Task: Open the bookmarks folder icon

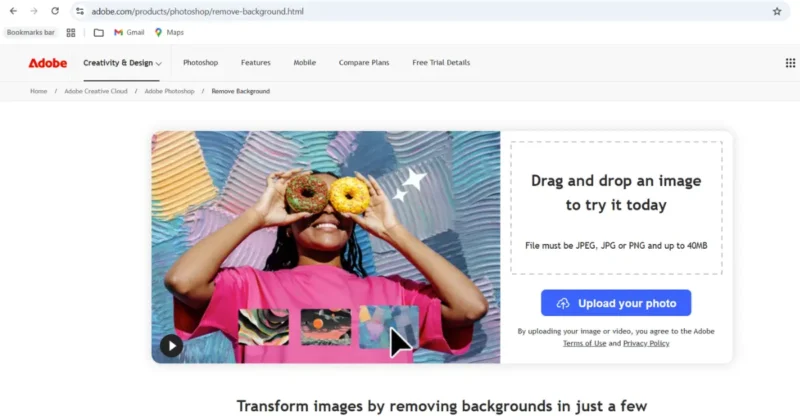Action: point(98,33)
